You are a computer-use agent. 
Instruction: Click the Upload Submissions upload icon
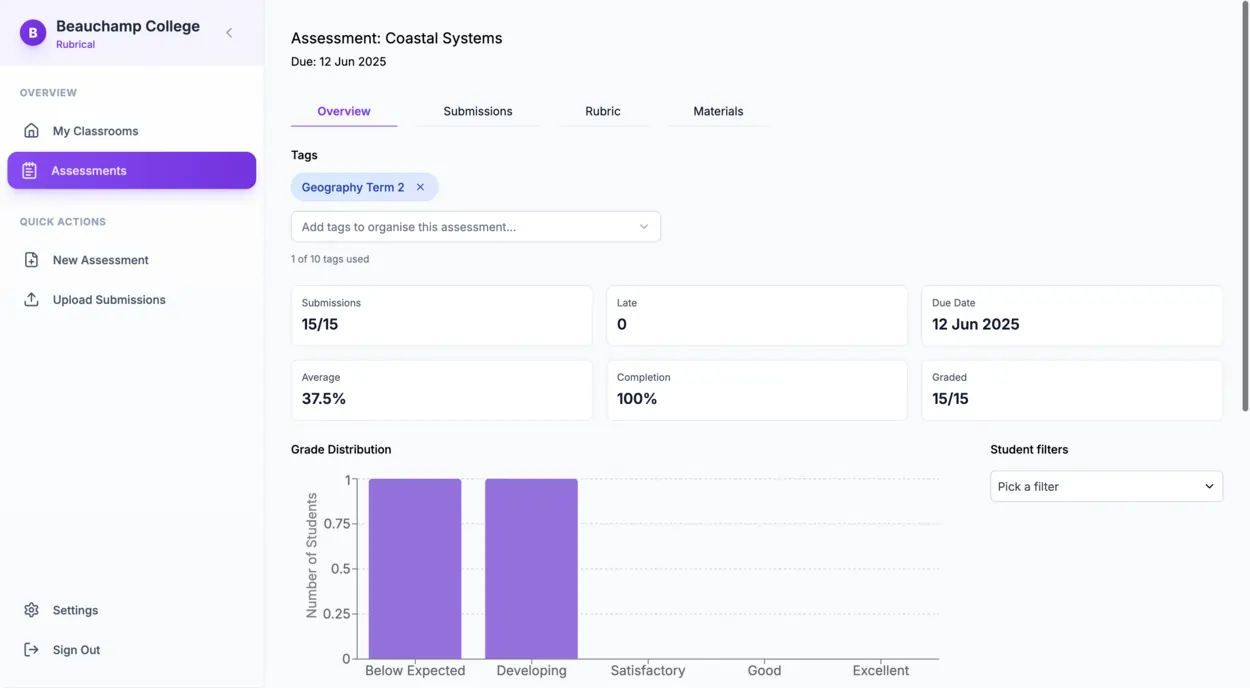[x=31, y=299]
